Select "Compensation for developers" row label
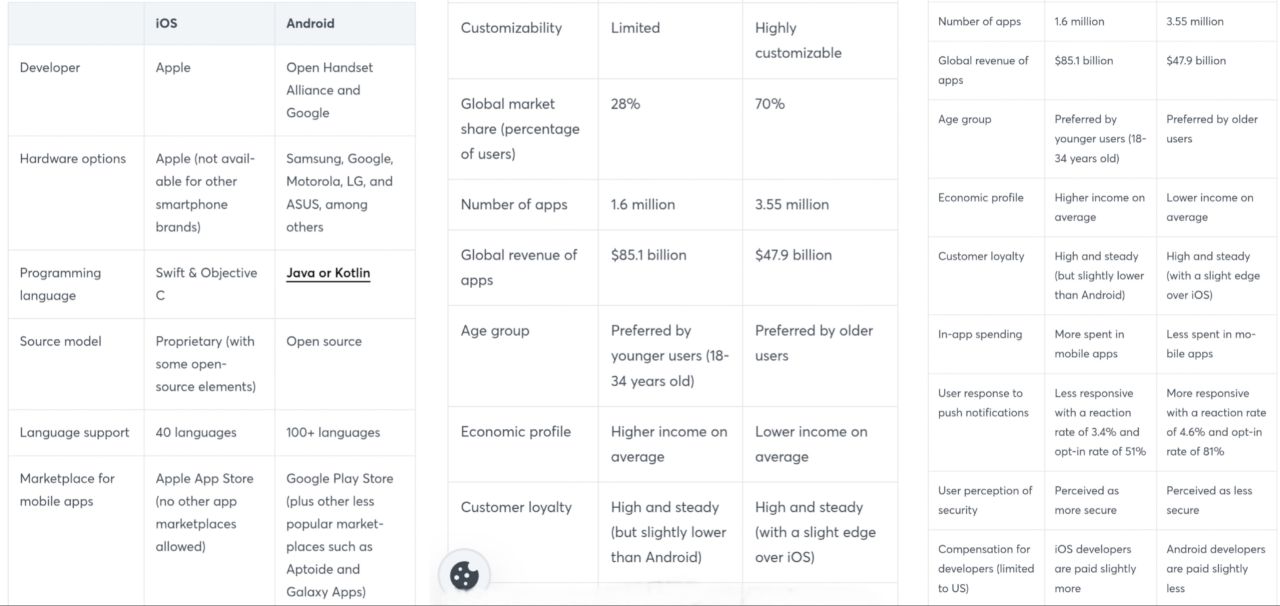The image size is (1280, 606). [984, 568]
